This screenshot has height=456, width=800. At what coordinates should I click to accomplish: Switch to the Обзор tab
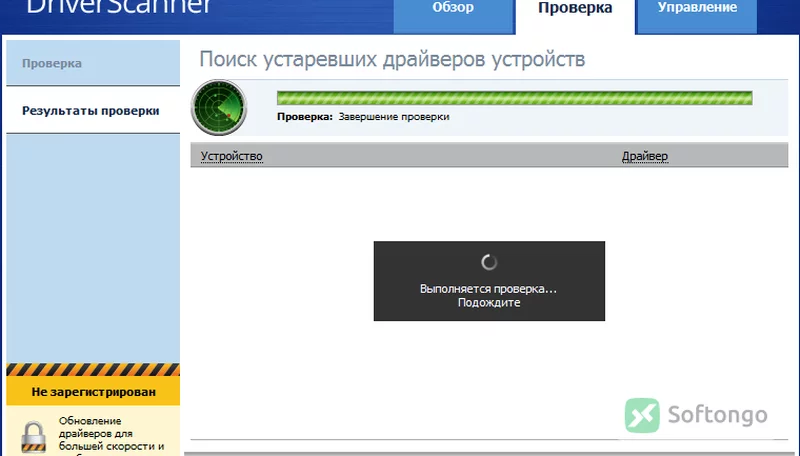(x=453, y=15)
